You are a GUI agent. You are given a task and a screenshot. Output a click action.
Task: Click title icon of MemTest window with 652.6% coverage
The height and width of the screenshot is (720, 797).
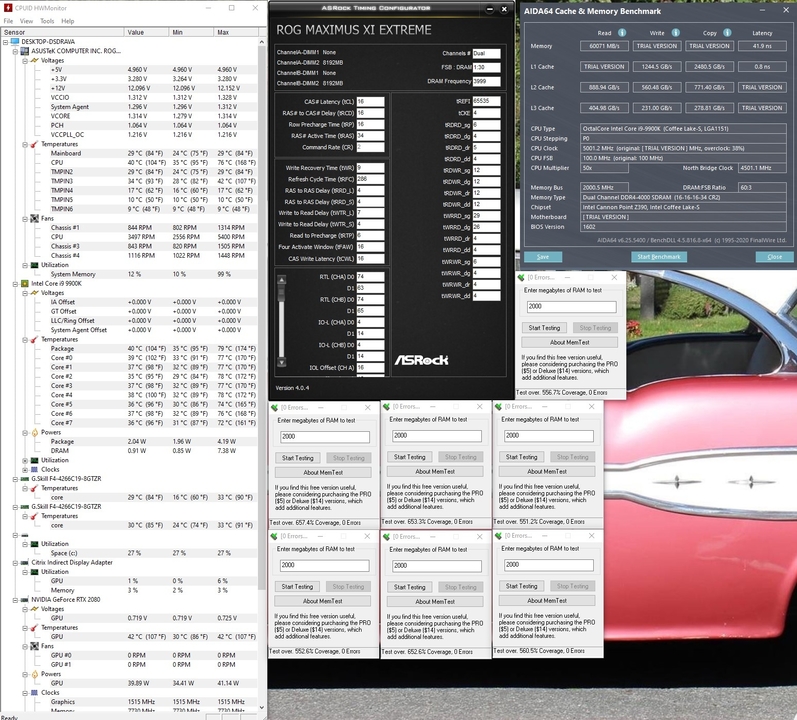pyautogui.click(x=386, y=537)
